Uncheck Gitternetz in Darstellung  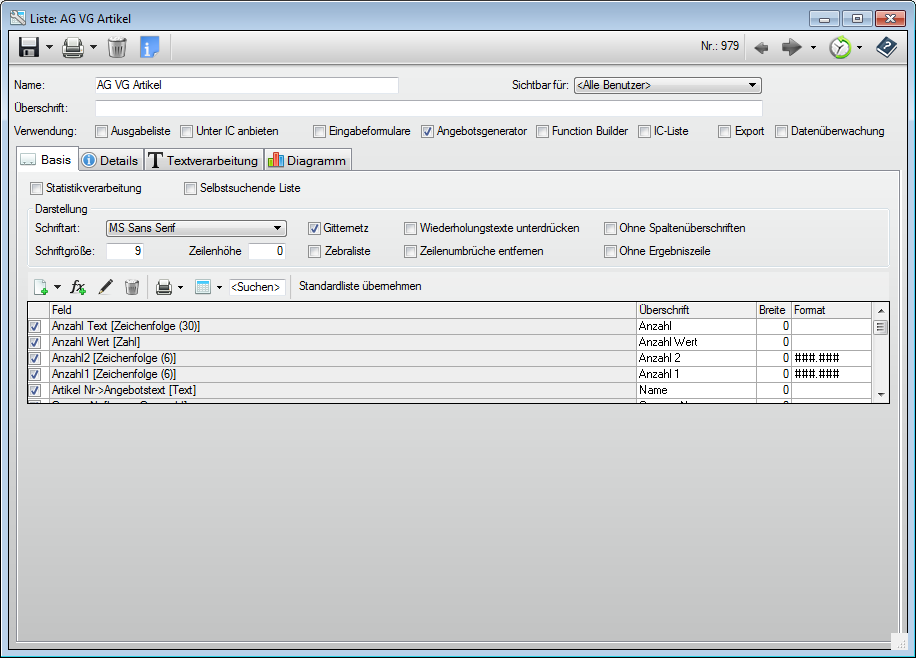click(x=315, y=228)
